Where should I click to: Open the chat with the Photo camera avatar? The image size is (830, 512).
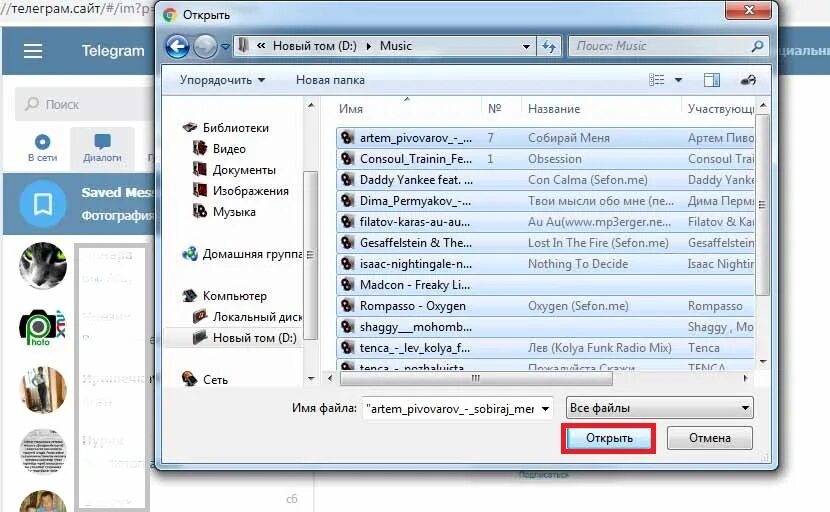point(43,327)
